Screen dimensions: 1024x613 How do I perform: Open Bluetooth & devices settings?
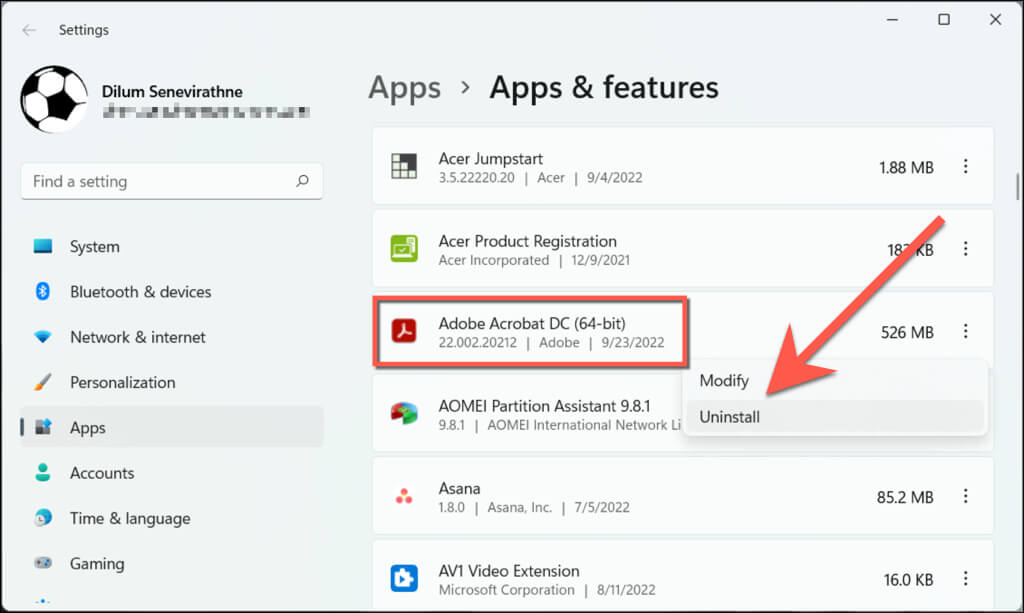coord(140,292)
